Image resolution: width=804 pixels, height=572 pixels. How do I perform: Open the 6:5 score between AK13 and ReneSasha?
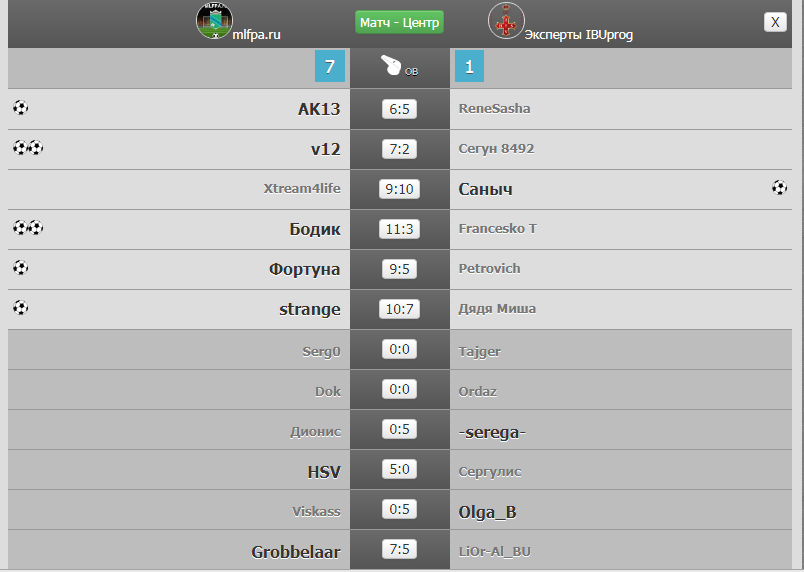pos(399,109)
